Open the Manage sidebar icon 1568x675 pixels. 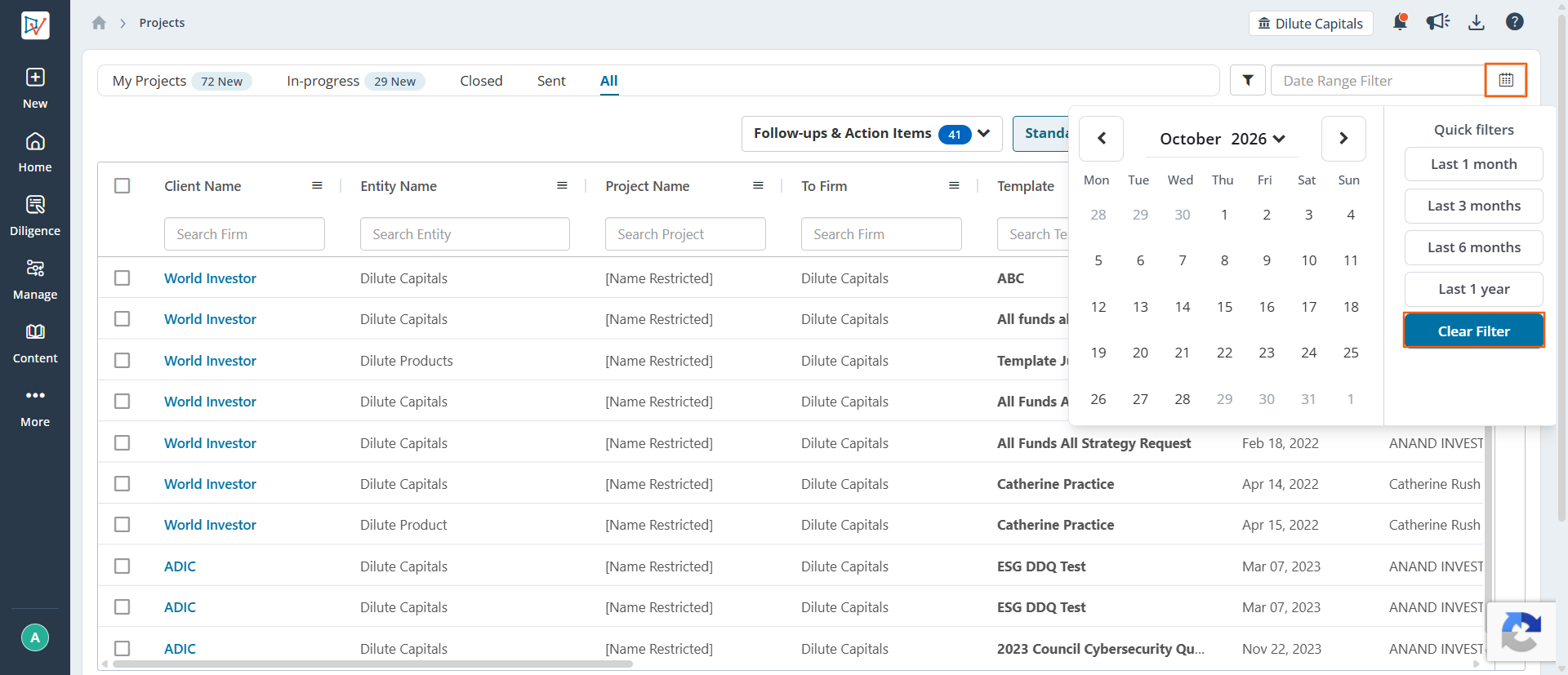click(x=35, y=279)
